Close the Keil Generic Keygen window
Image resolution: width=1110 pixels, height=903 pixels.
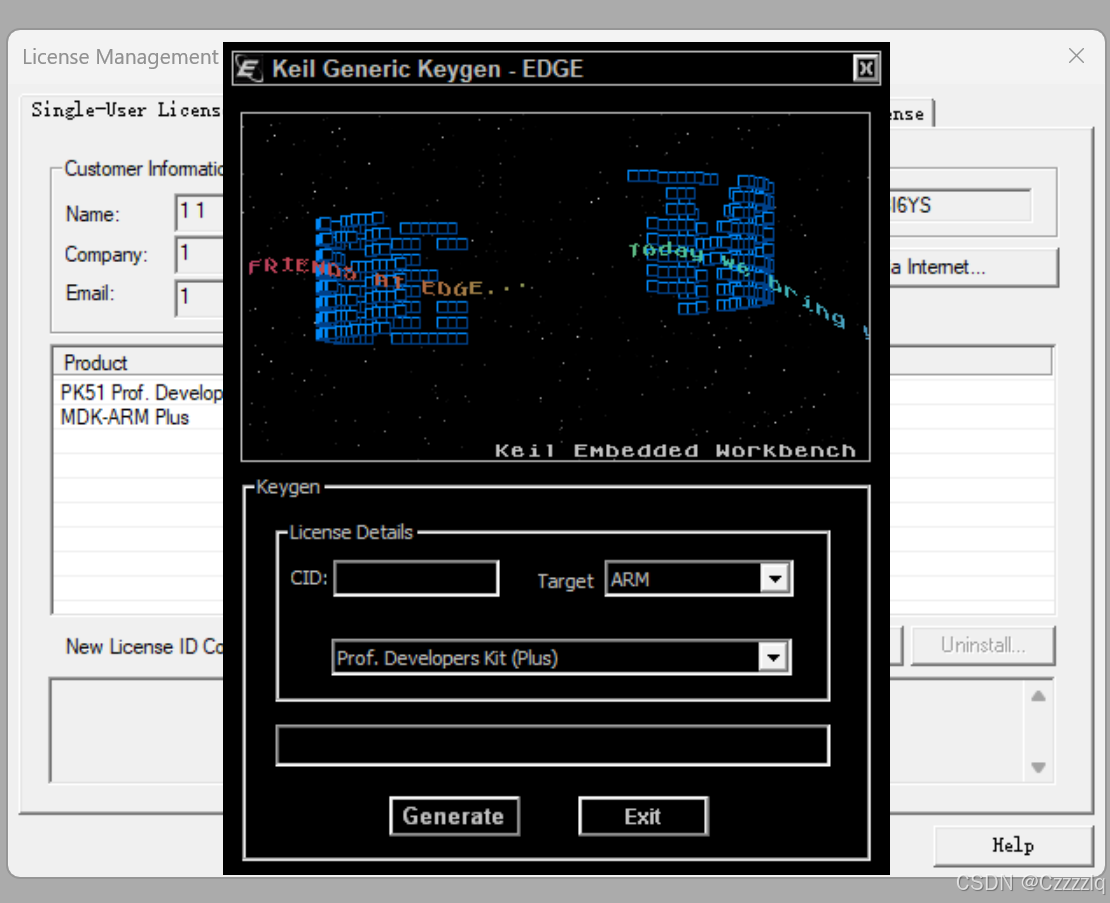pos(866,69)
